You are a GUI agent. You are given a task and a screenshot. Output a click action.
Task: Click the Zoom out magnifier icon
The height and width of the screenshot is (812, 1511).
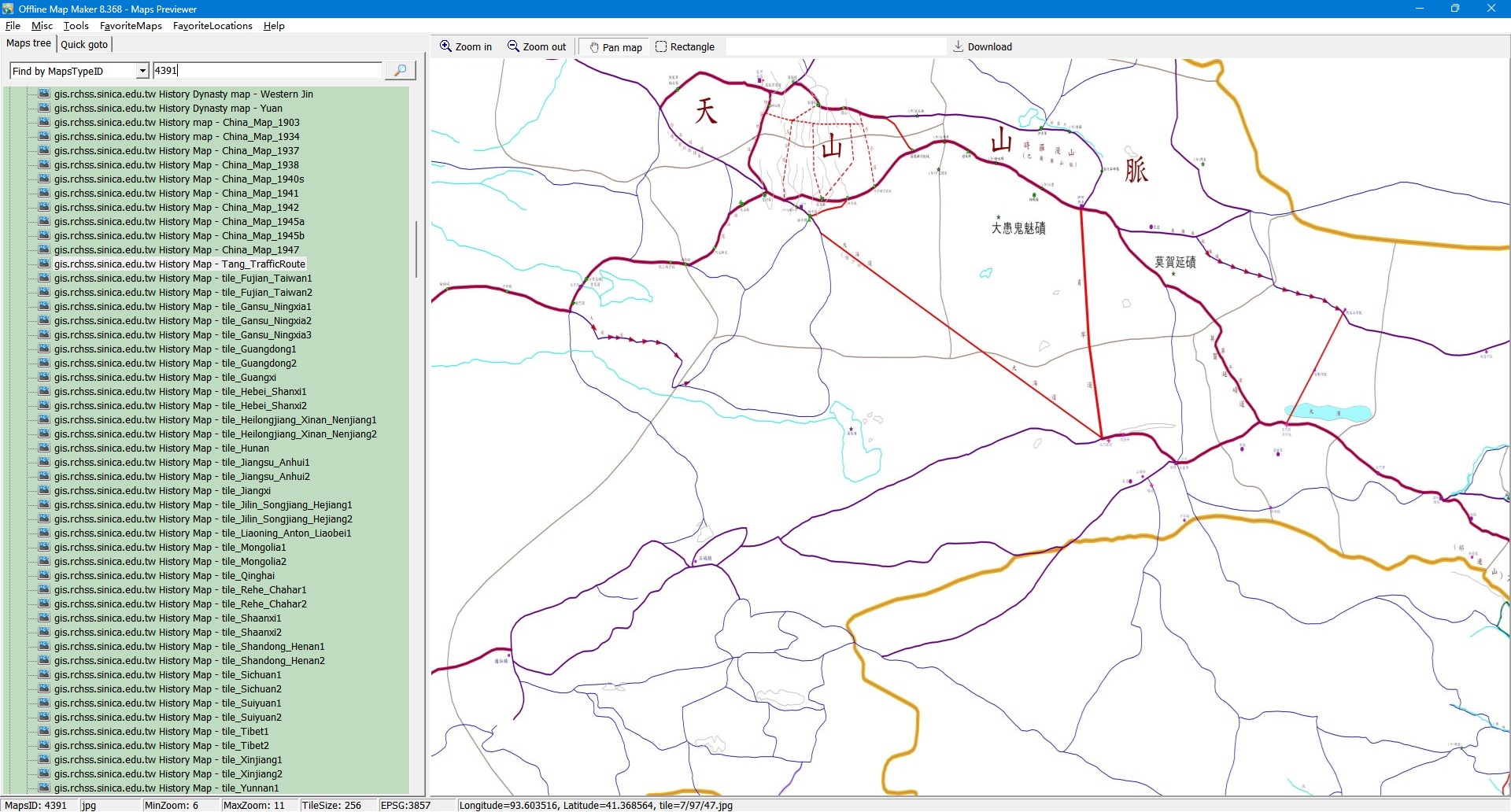(x=513, y=46)
